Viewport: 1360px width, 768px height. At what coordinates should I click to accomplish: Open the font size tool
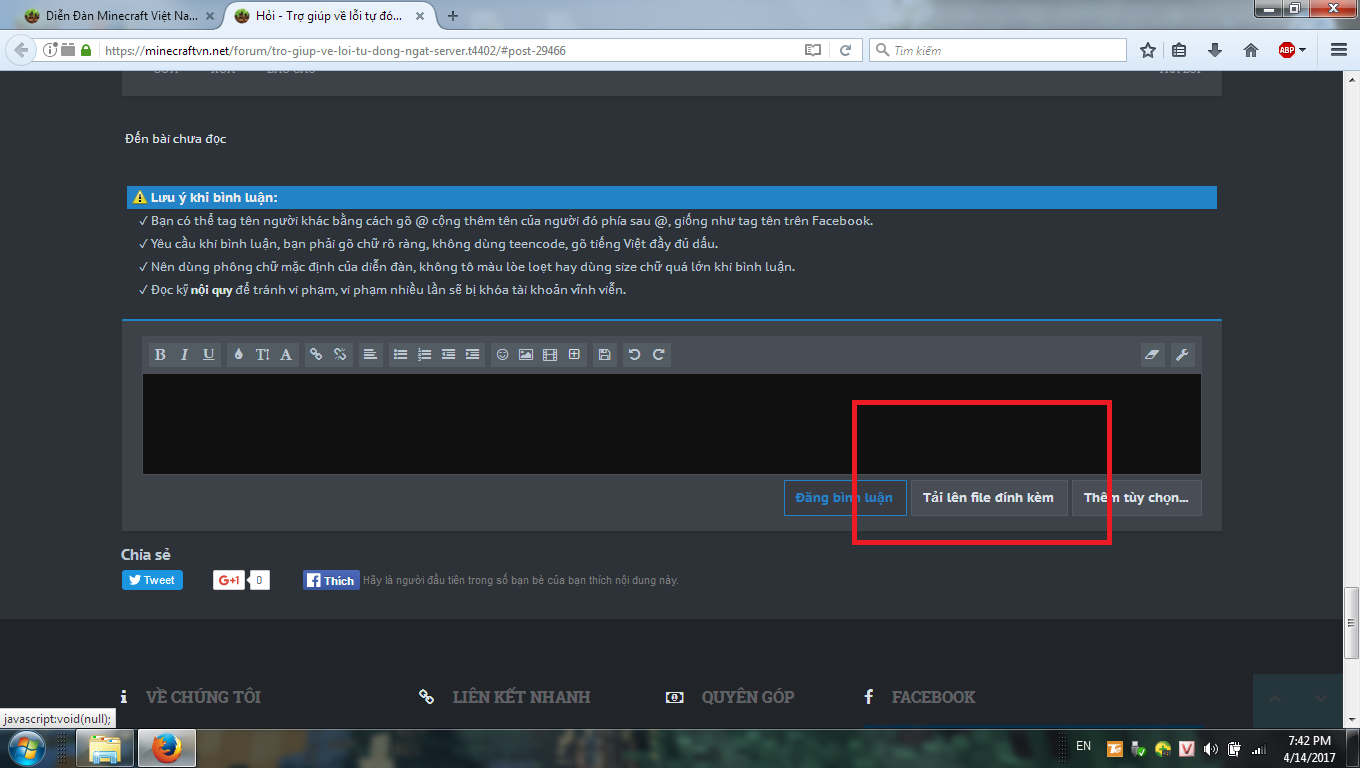[262, 354]
